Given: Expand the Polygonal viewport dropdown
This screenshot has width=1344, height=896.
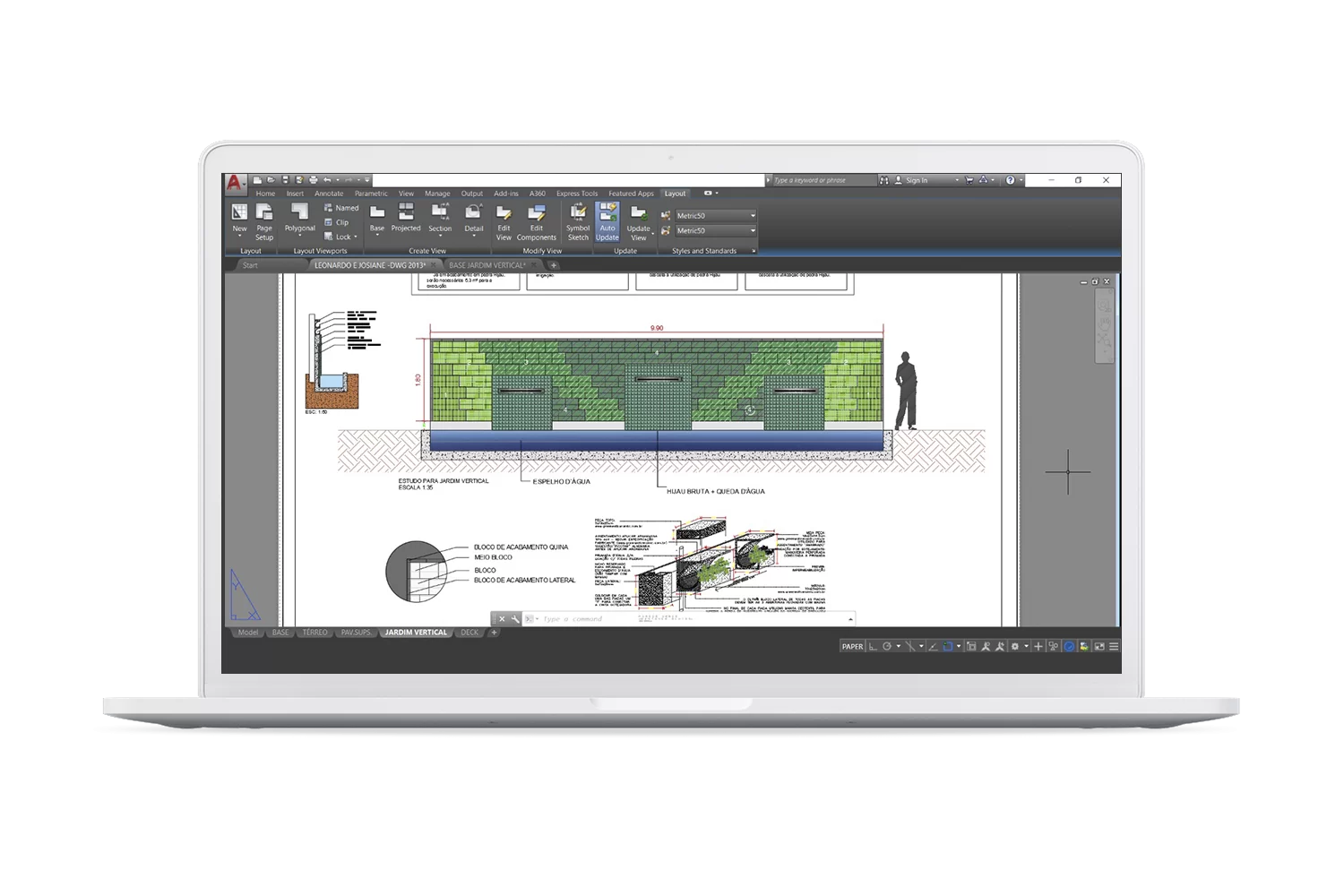Looking at the screenshot, I should coord(300,237).
